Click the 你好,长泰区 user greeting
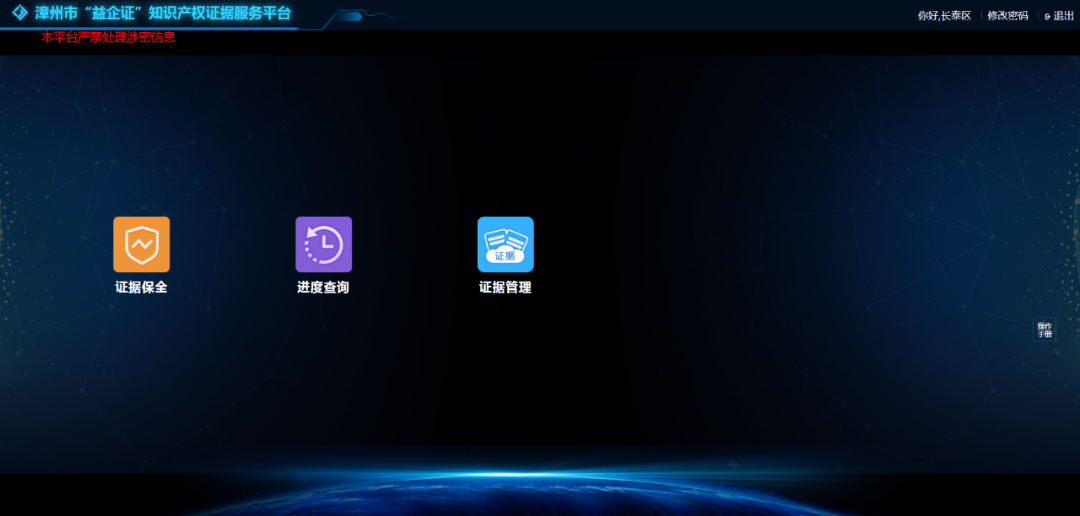 tap(944, 16)
